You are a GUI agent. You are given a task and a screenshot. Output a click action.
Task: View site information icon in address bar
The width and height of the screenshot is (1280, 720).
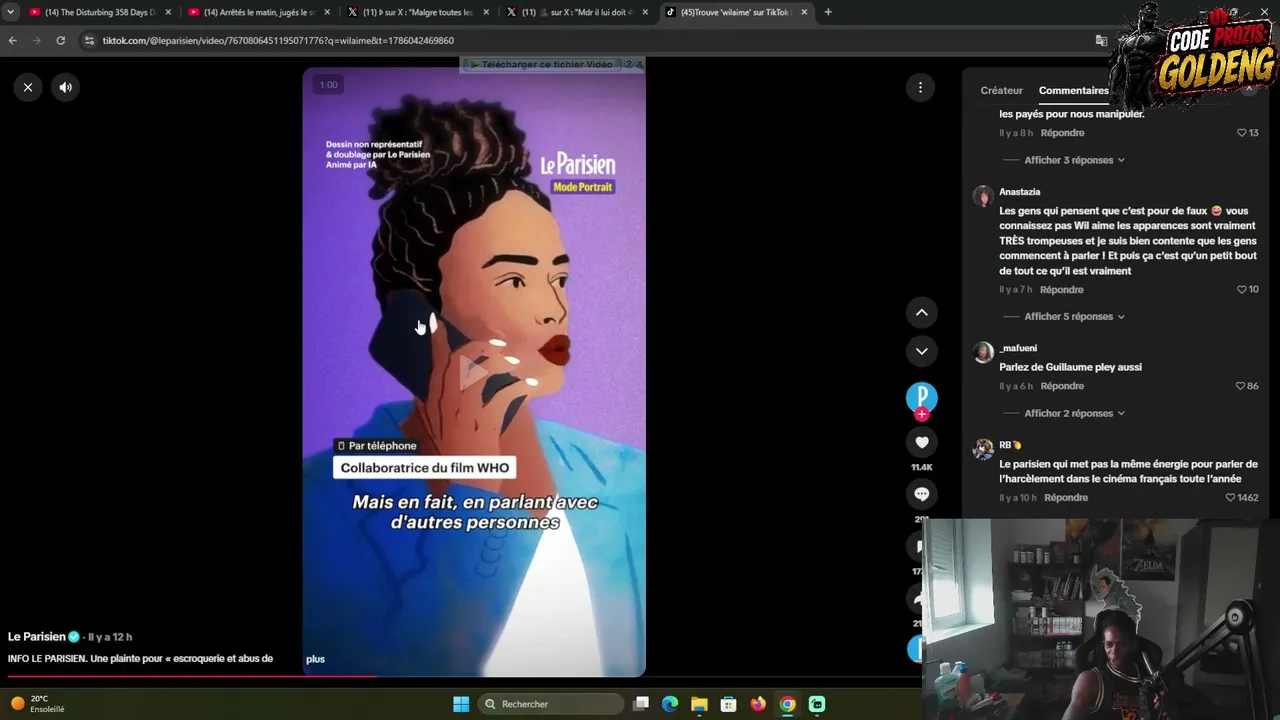coord(89,41)
